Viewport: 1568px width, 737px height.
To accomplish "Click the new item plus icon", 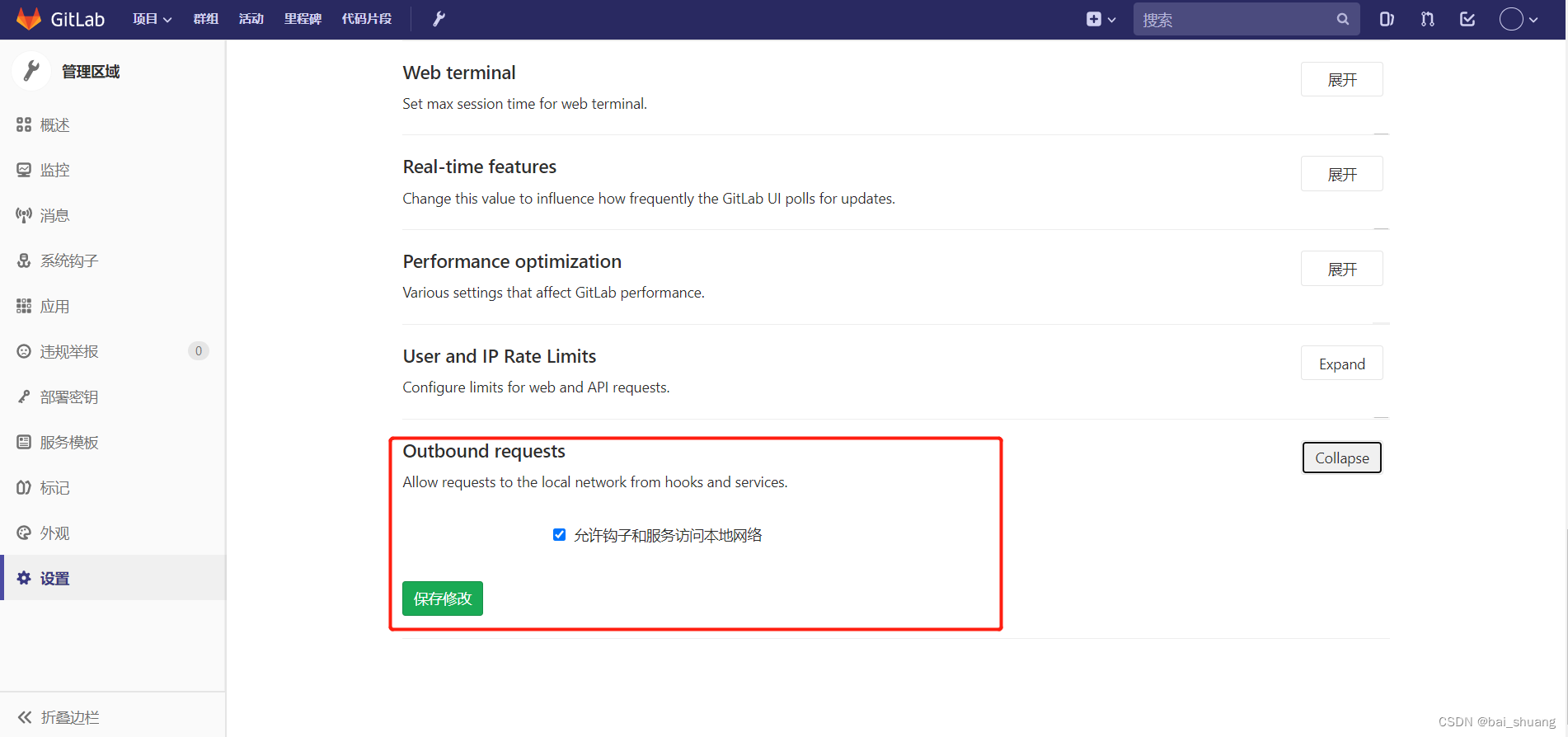I will tap(1093, 19).
